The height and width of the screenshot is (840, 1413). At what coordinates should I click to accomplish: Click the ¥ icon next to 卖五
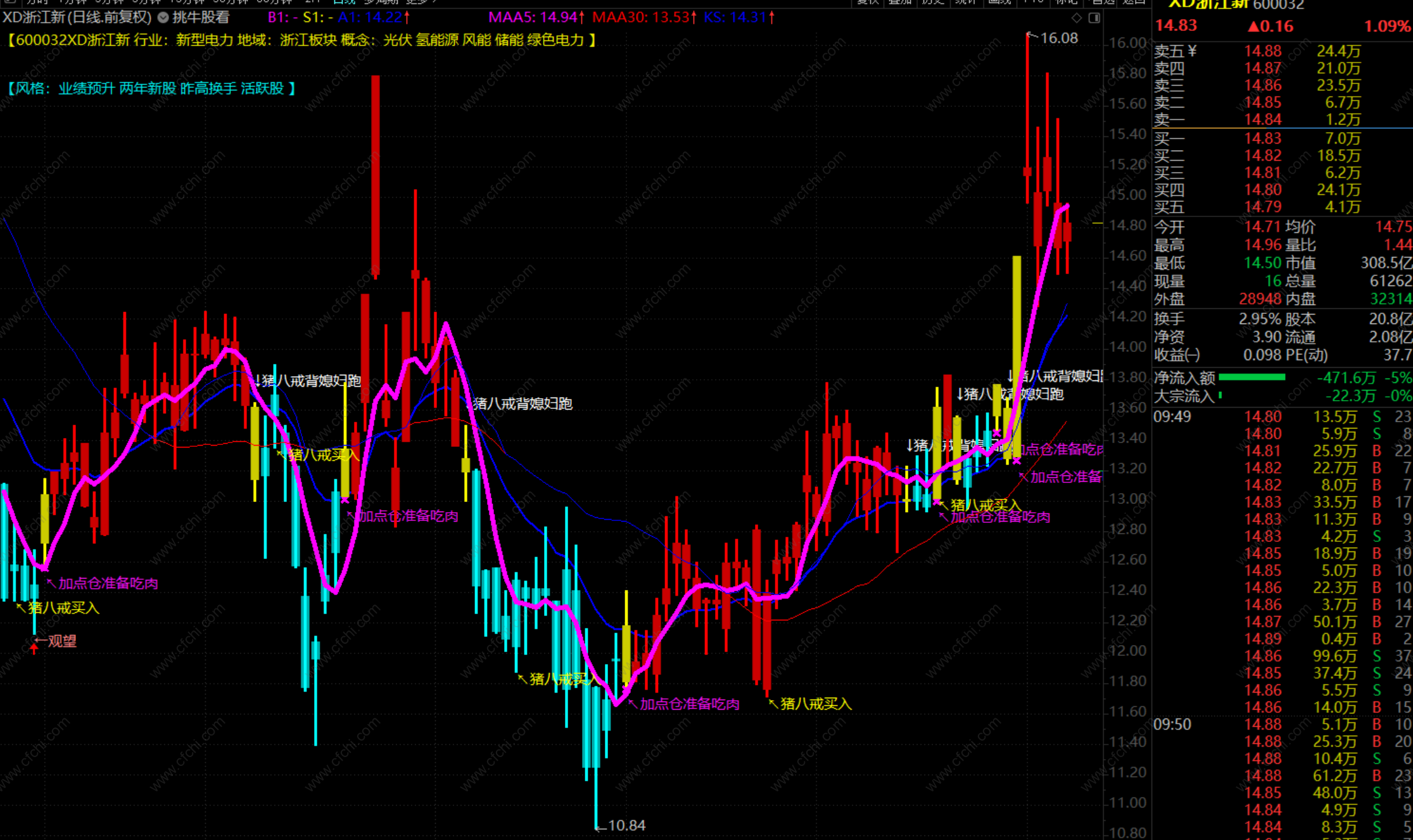point(1193,51)
